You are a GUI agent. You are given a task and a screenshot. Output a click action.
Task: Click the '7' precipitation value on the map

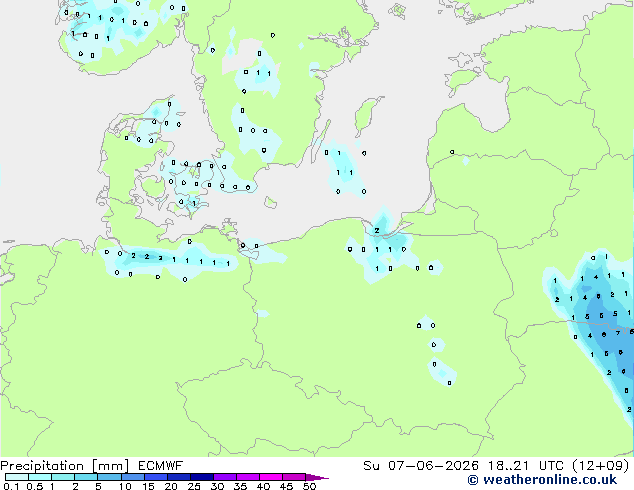coord(617,333)
